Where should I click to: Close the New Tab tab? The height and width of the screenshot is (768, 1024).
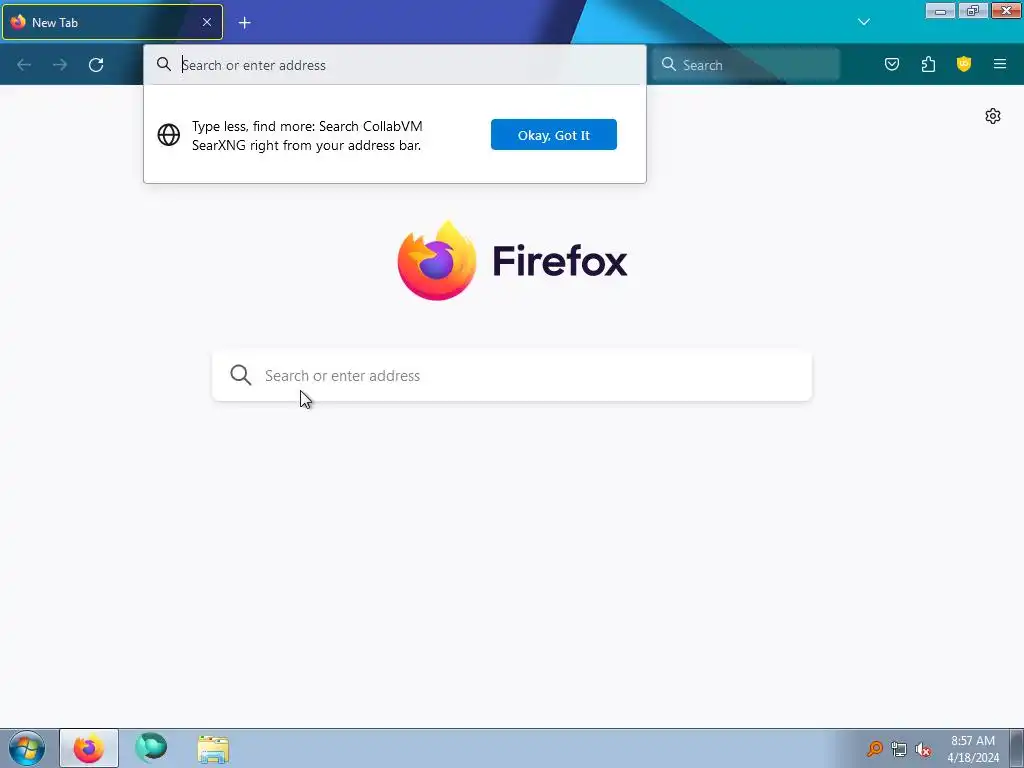pos(206,22)
